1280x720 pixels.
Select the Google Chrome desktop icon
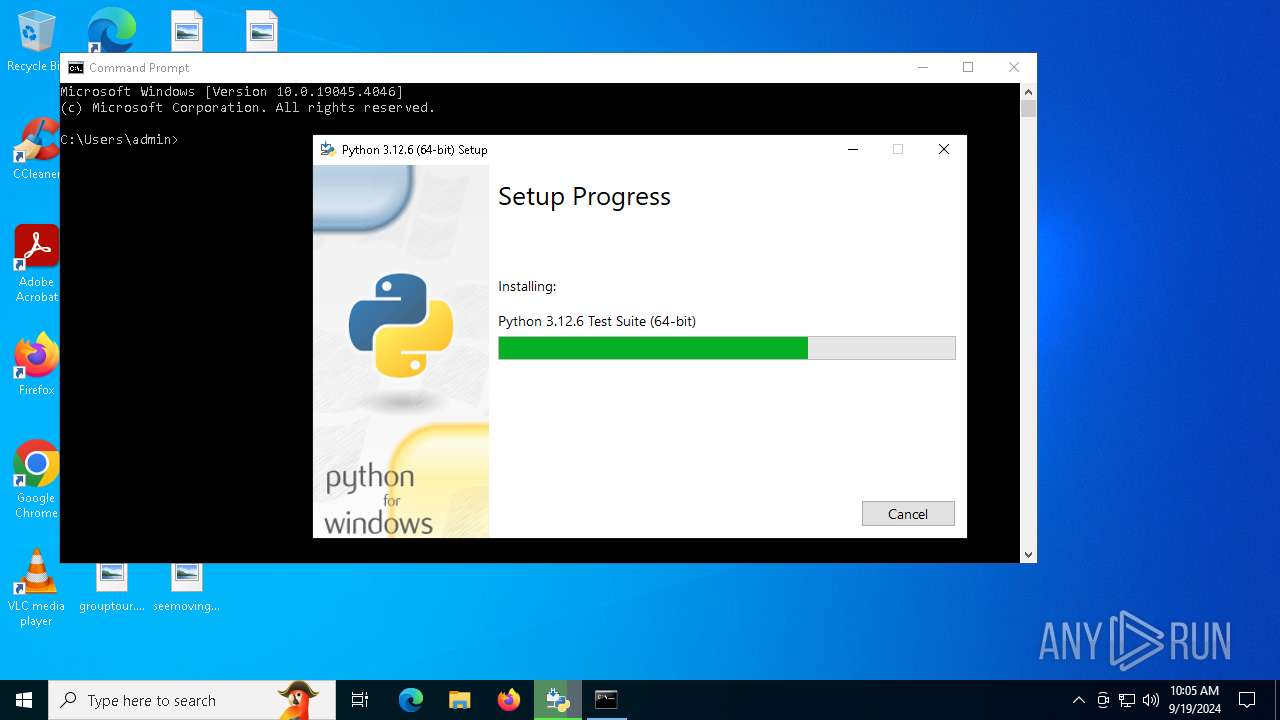point(36,480)
